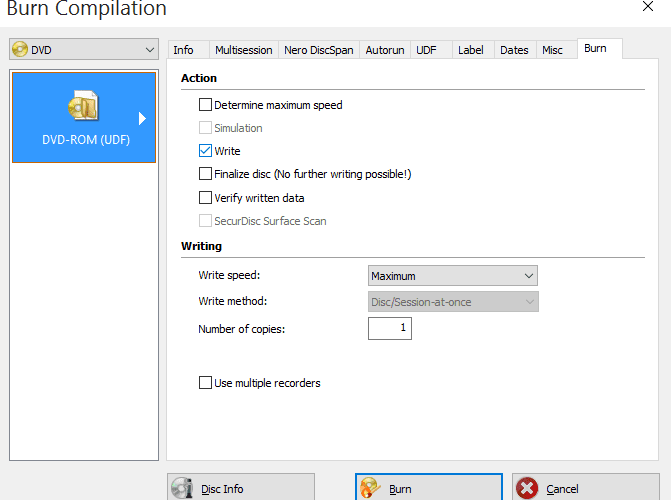Enable Use multiple recorders
This screenshot has height=500, width=671.
tap(205, 383)
